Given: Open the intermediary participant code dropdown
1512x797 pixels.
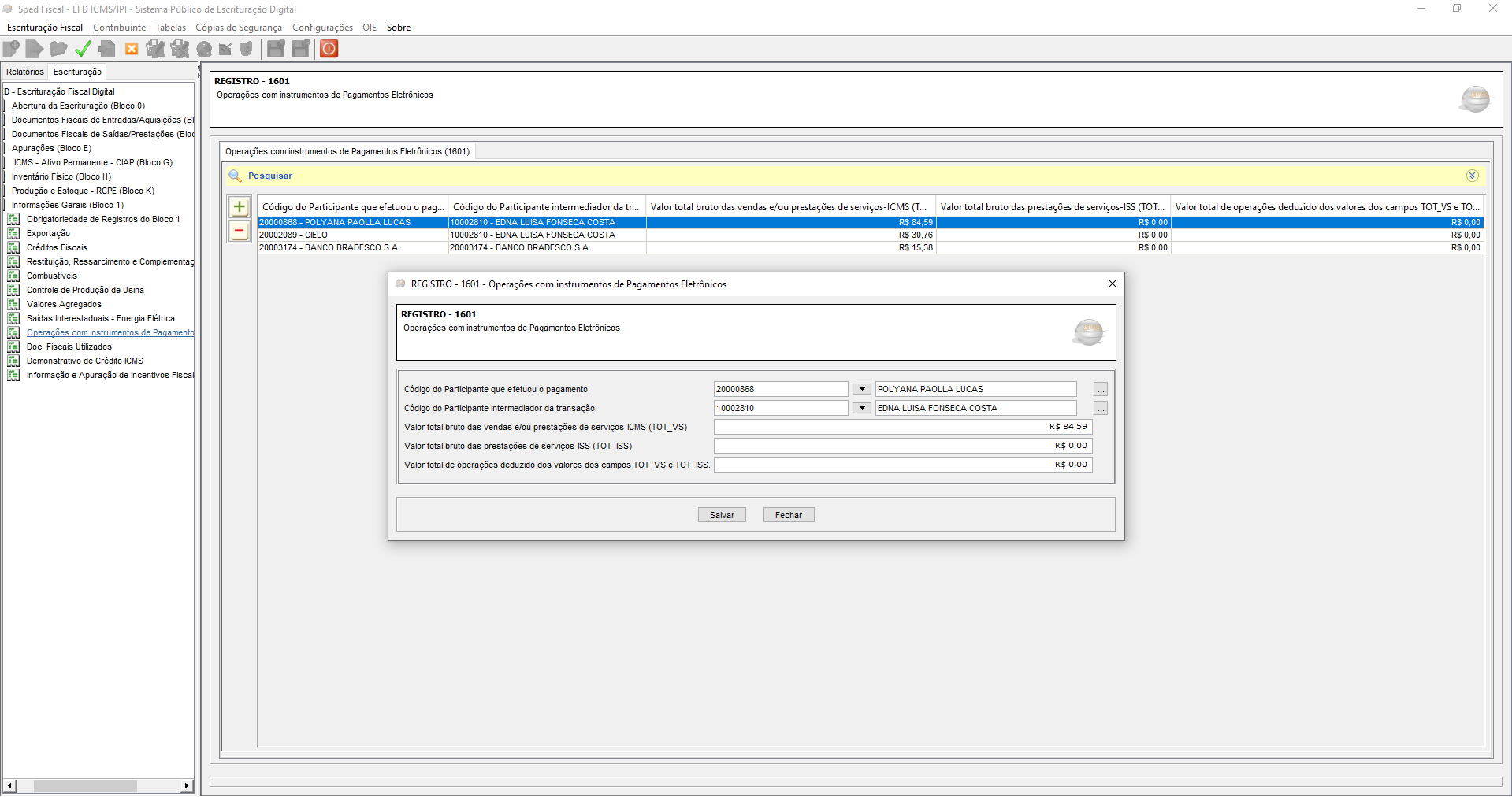Looking at the screenshot, I should pyautogui.click(x=861, y=408).
